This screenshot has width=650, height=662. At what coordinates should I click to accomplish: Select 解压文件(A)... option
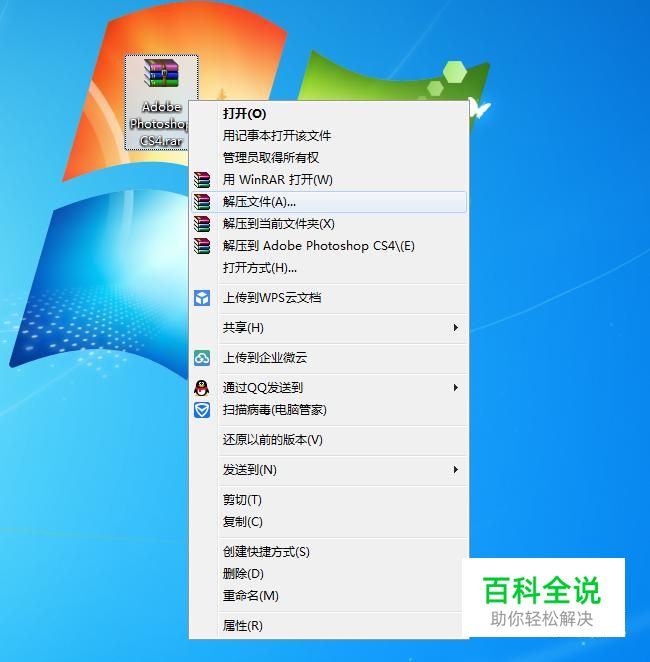(329, 202)
